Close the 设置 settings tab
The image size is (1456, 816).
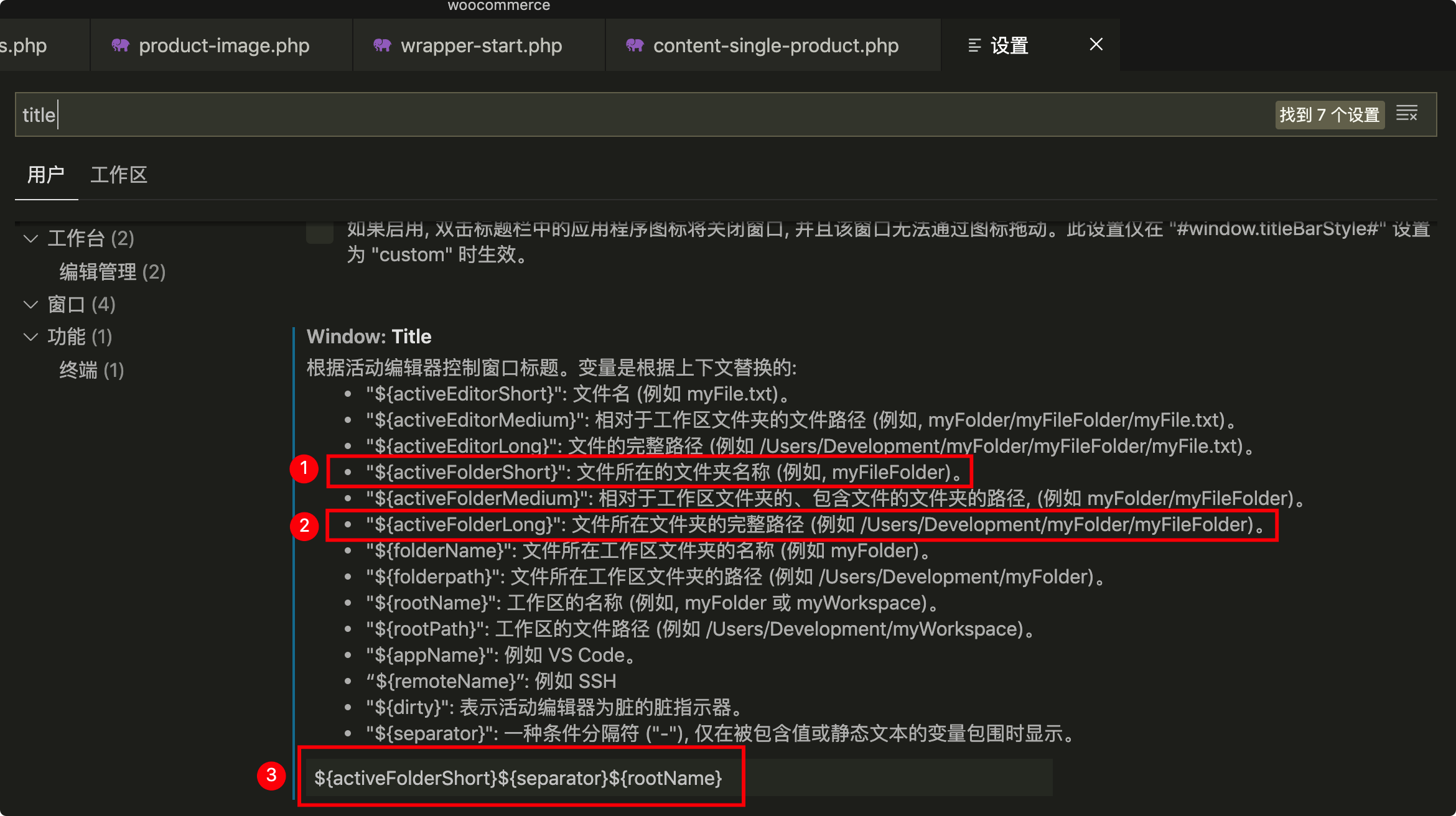coord(1096,44)
